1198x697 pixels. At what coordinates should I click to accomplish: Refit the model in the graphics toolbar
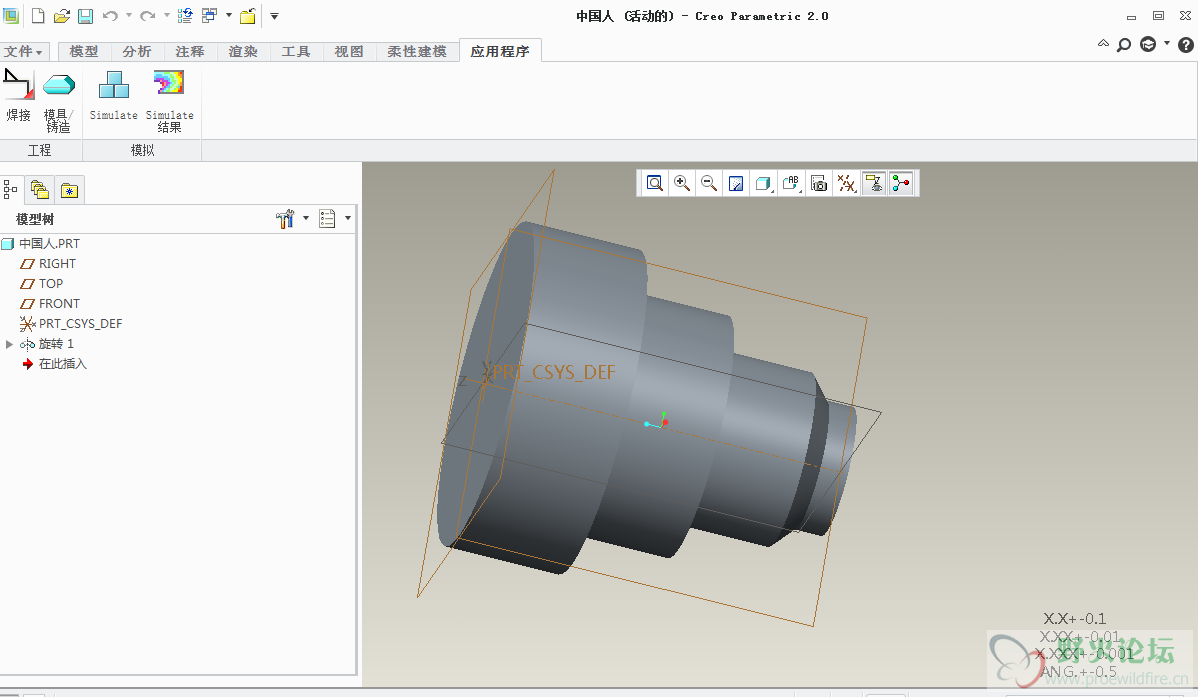point(655,183)
